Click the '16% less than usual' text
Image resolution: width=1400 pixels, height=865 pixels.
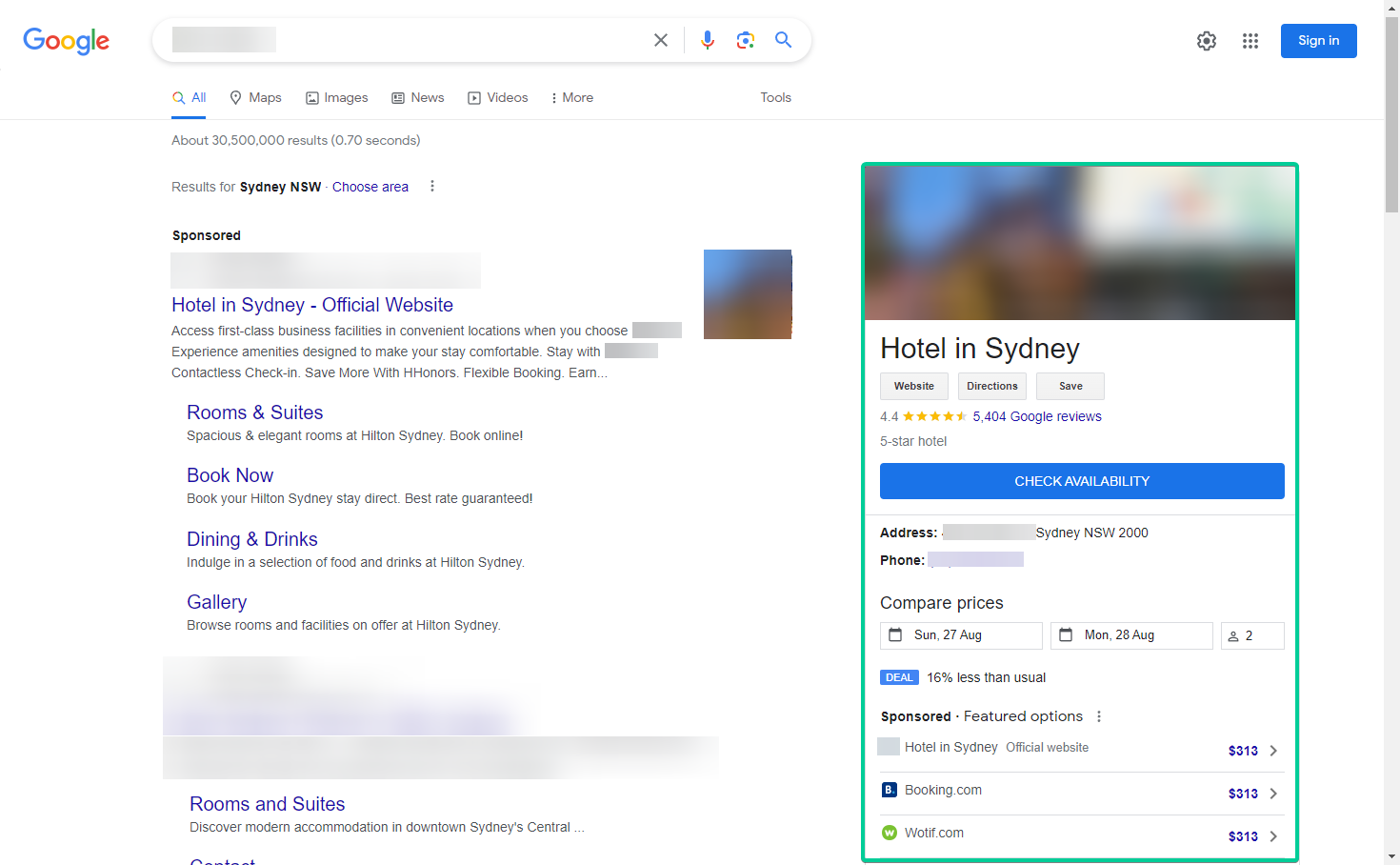(x=986, y=677)
